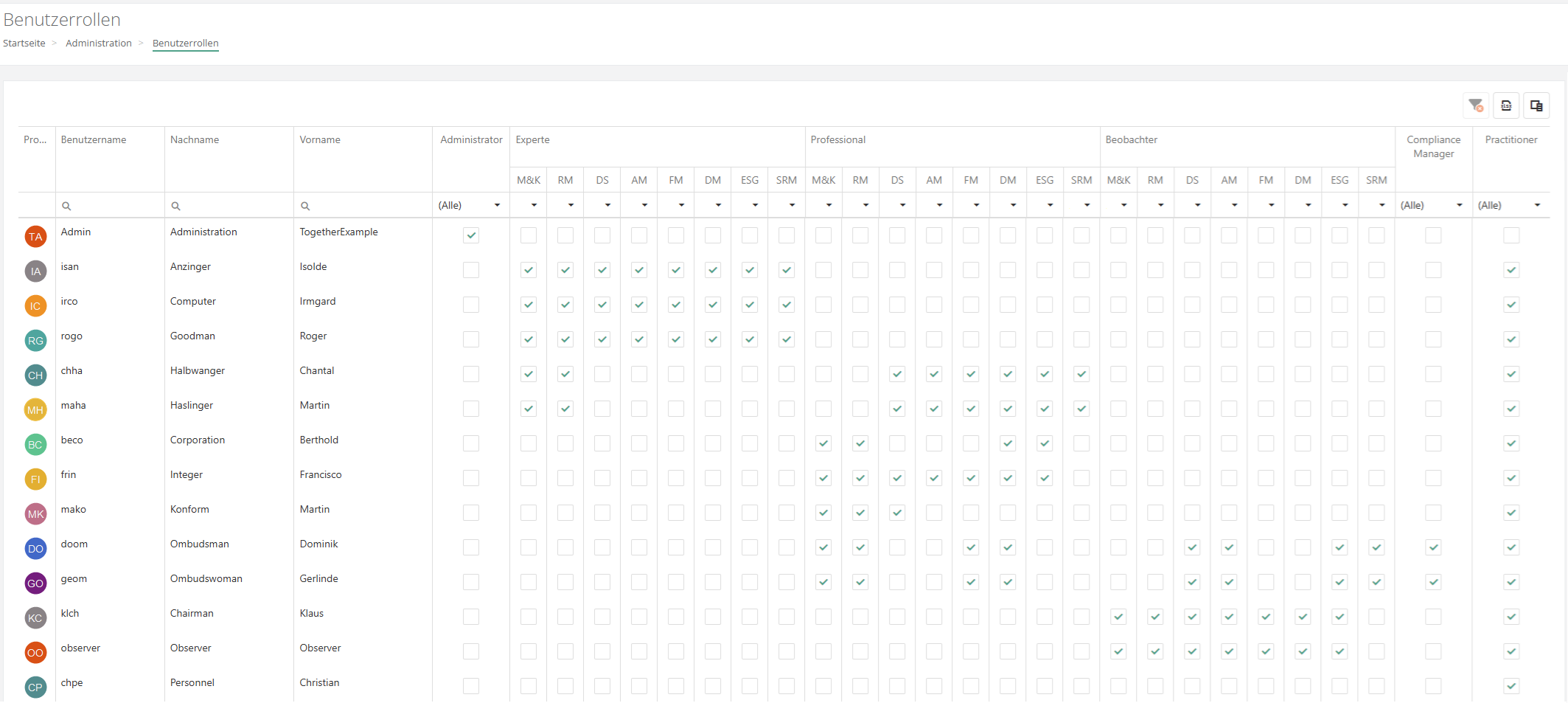
Task: Click the orange IC avatar for irco
Action: click(35, 306)
